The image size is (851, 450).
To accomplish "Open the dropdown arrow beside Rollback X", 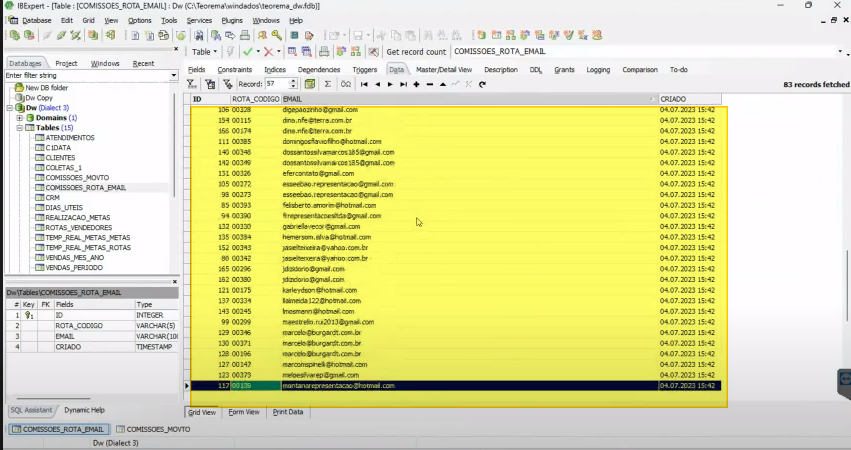I will pyautogui.click(x=279, y=52).
